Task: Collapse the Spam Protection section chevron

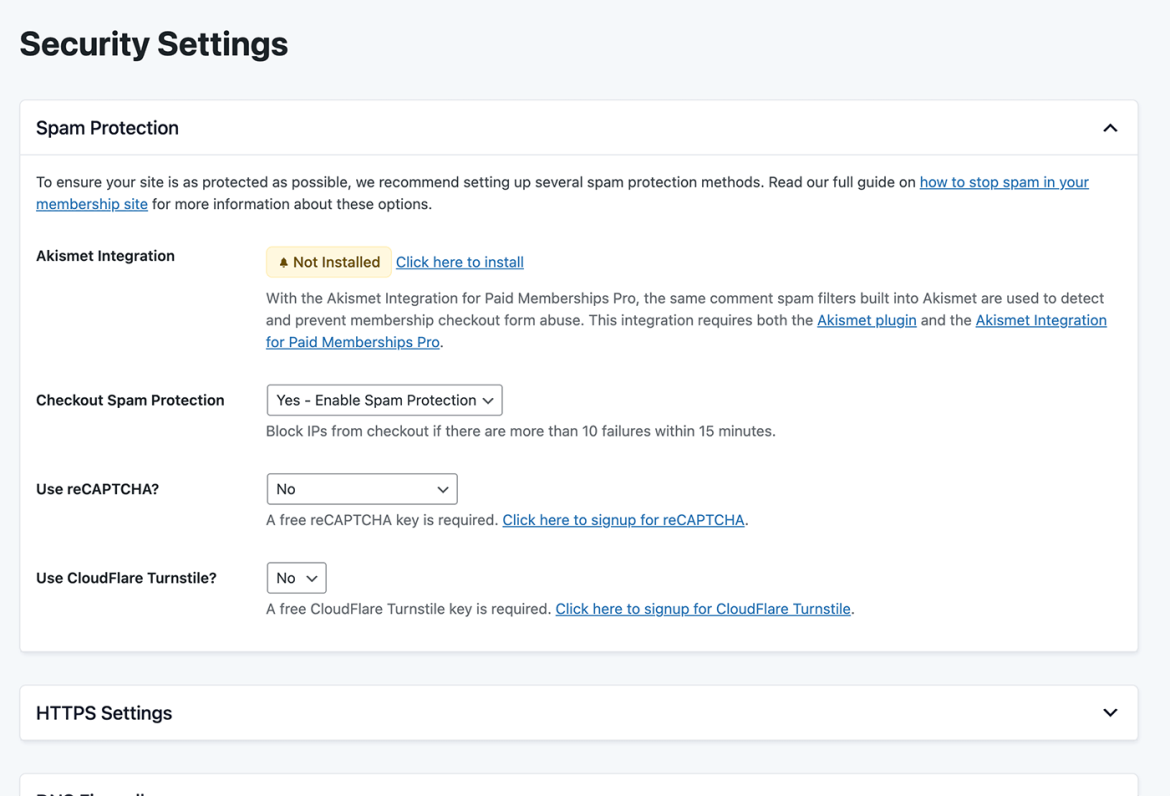Action: [x=1110, y=128]
